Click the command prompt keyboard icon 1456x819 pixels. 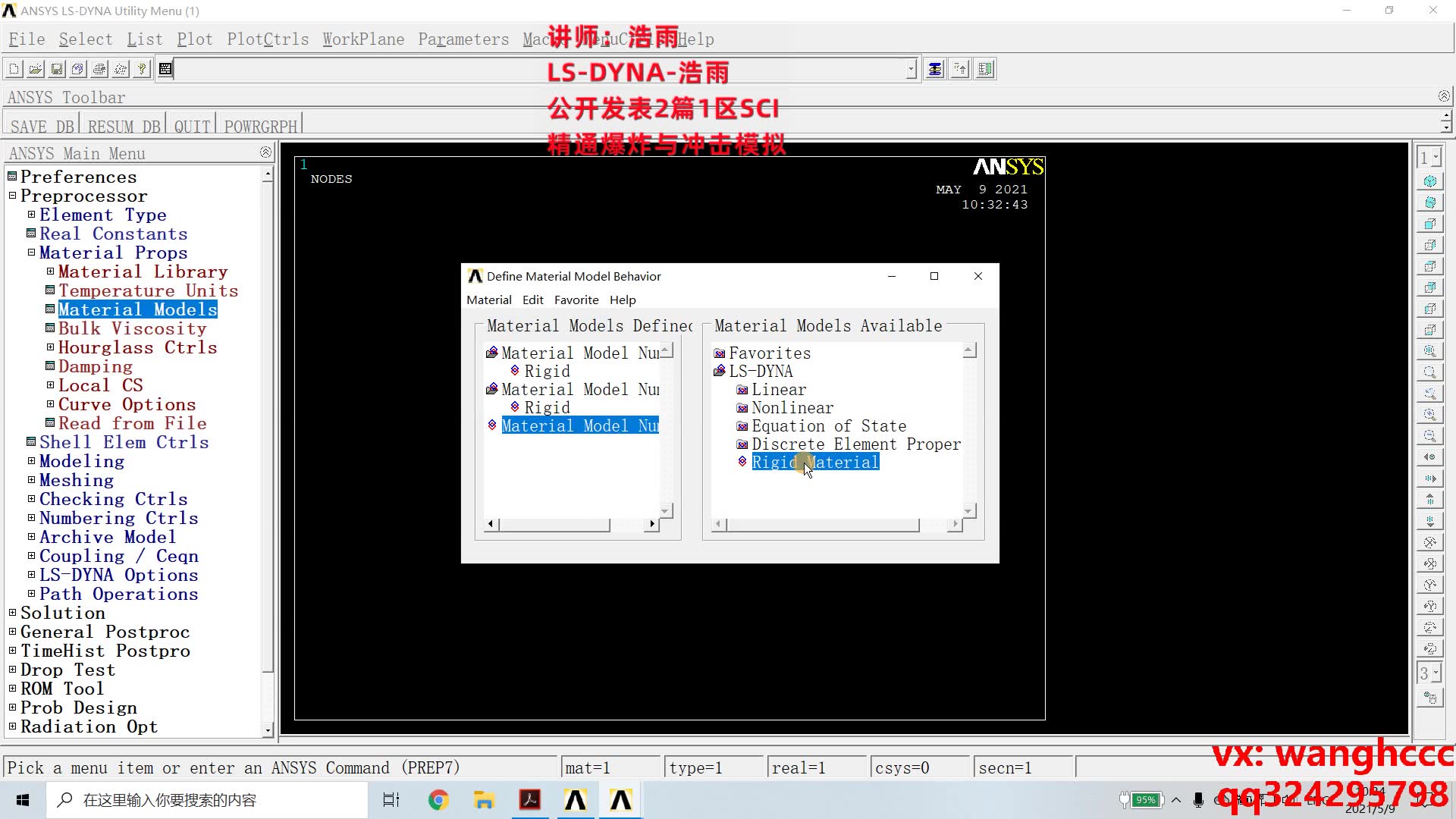click(165, 69)
